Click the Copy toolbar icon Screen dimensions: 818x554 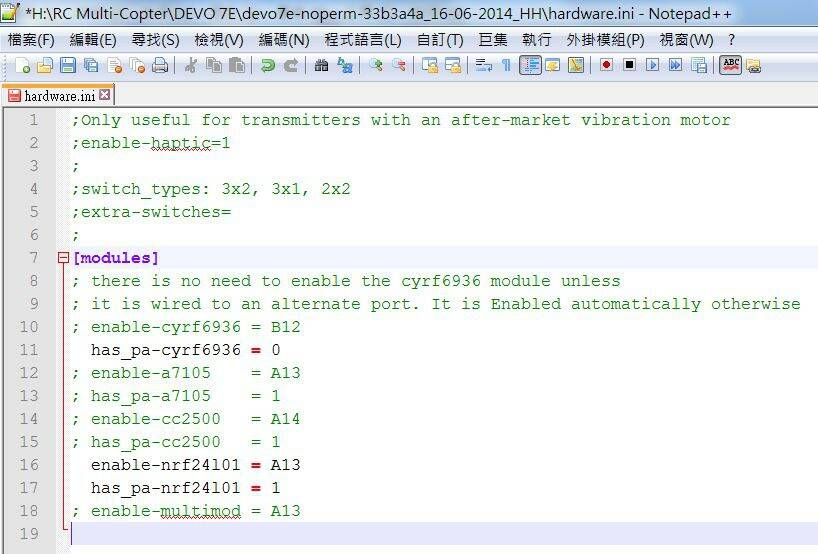(x=214, y=65)
